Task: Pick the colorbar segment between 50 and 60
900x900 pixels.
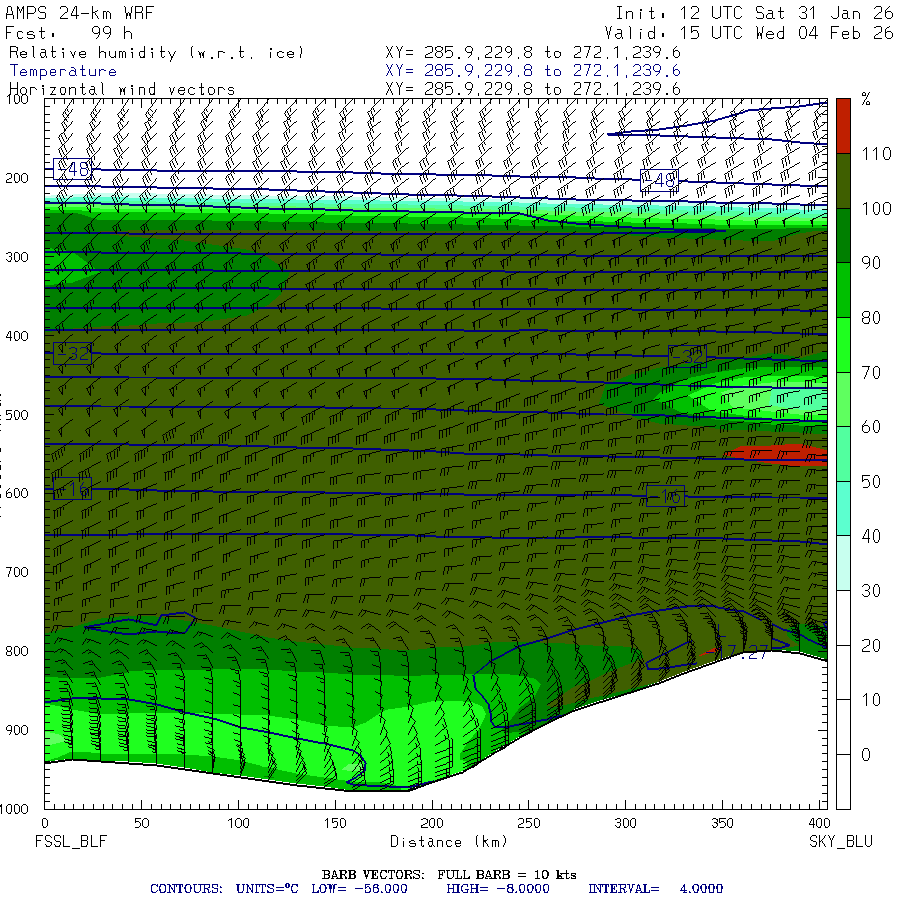Action: pyautogui.click(x=843, y=453)
